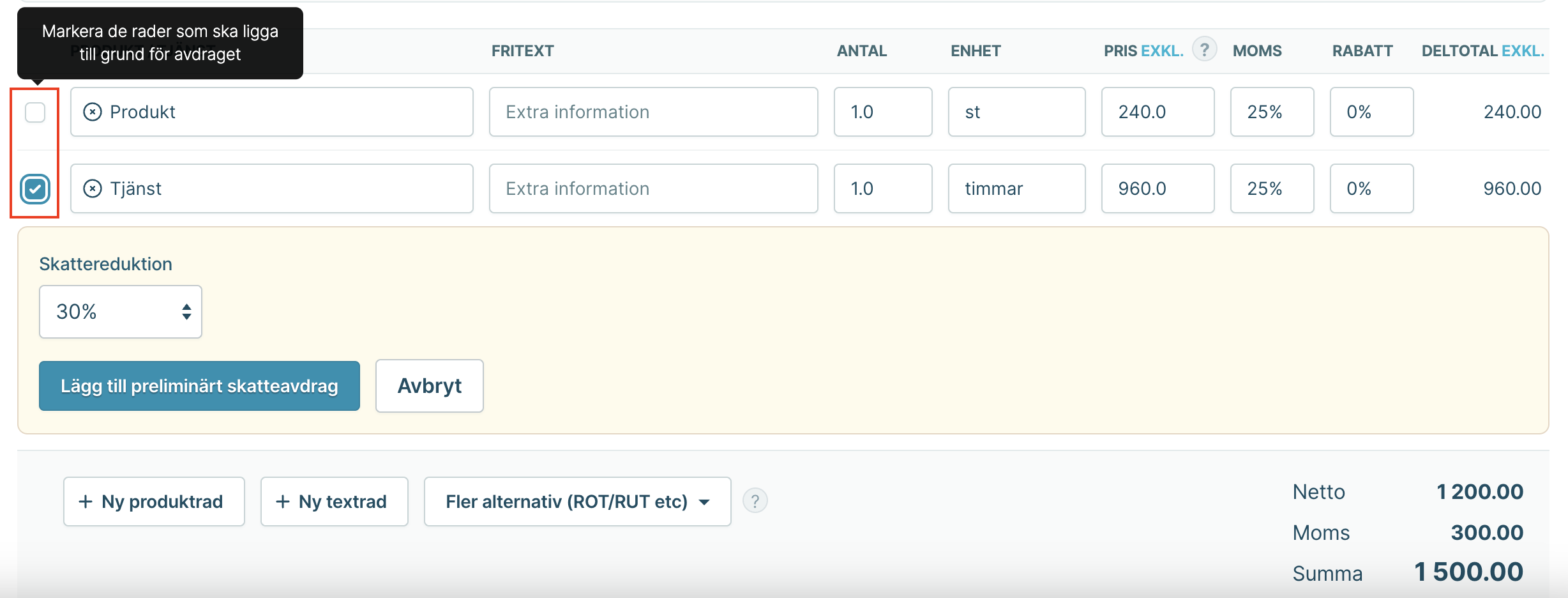1568x598 pixels.
Task: Click the Avbryt button
Action: click(430, 386)
